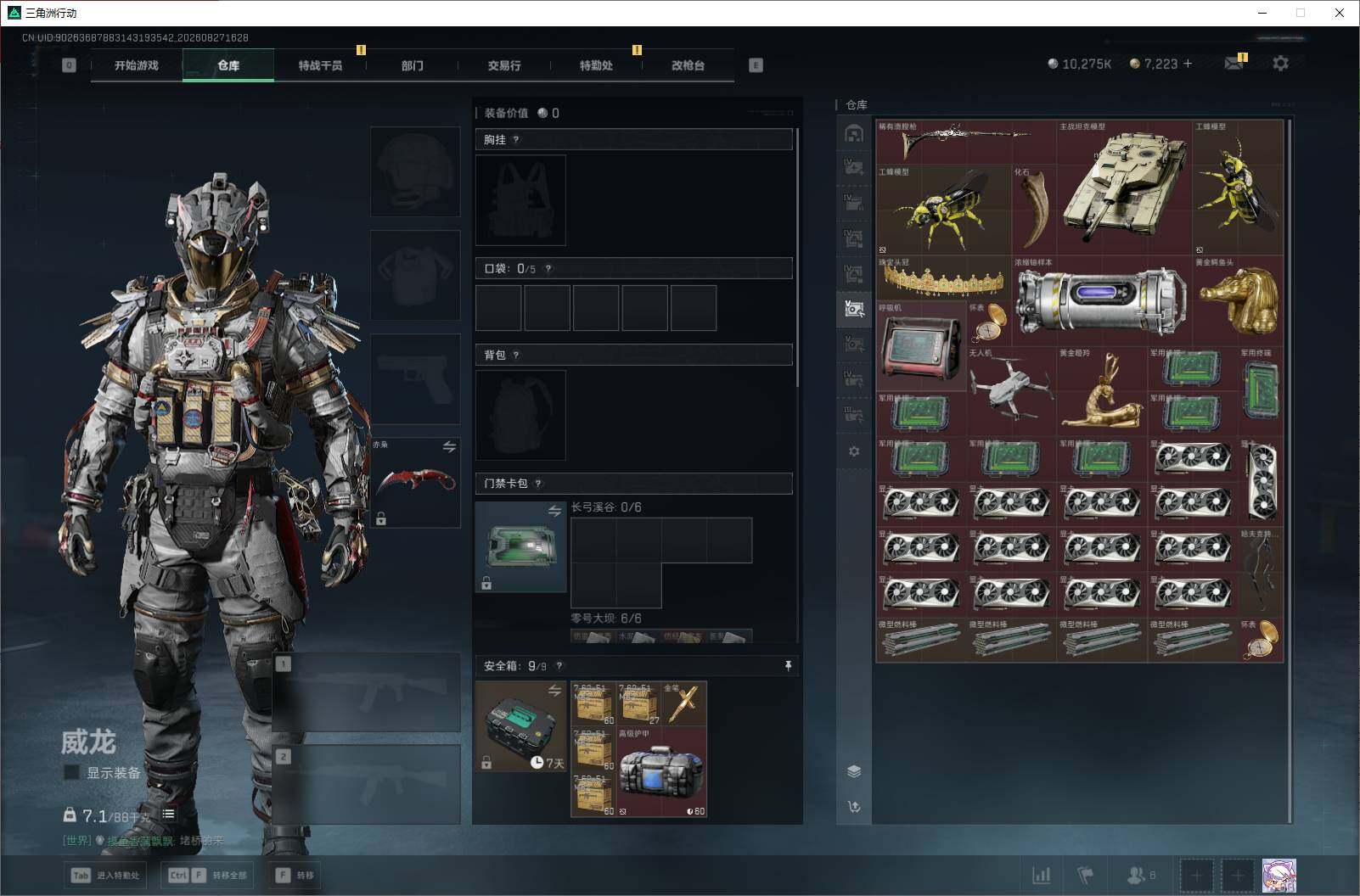The image size is (1360, 896).
Task: Click the first empty squad plus button
Action: 1195,876
